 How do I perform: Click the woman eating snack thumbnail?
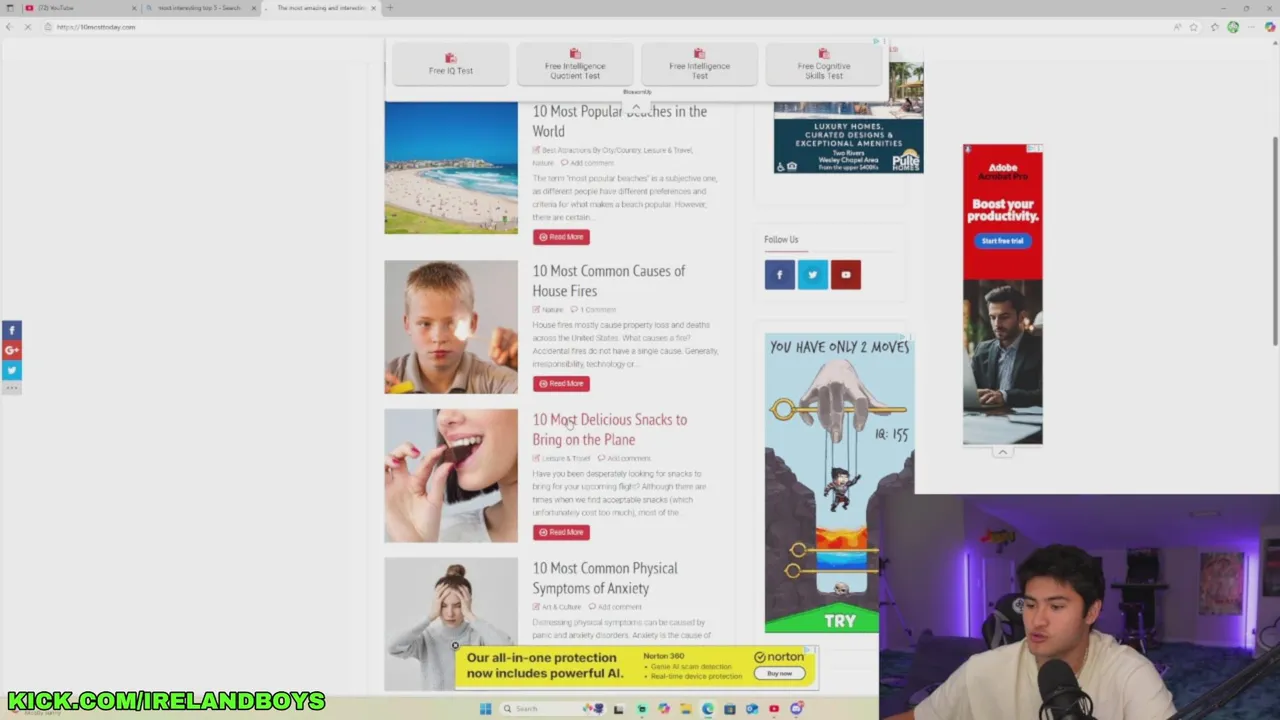tap(451, 476)
